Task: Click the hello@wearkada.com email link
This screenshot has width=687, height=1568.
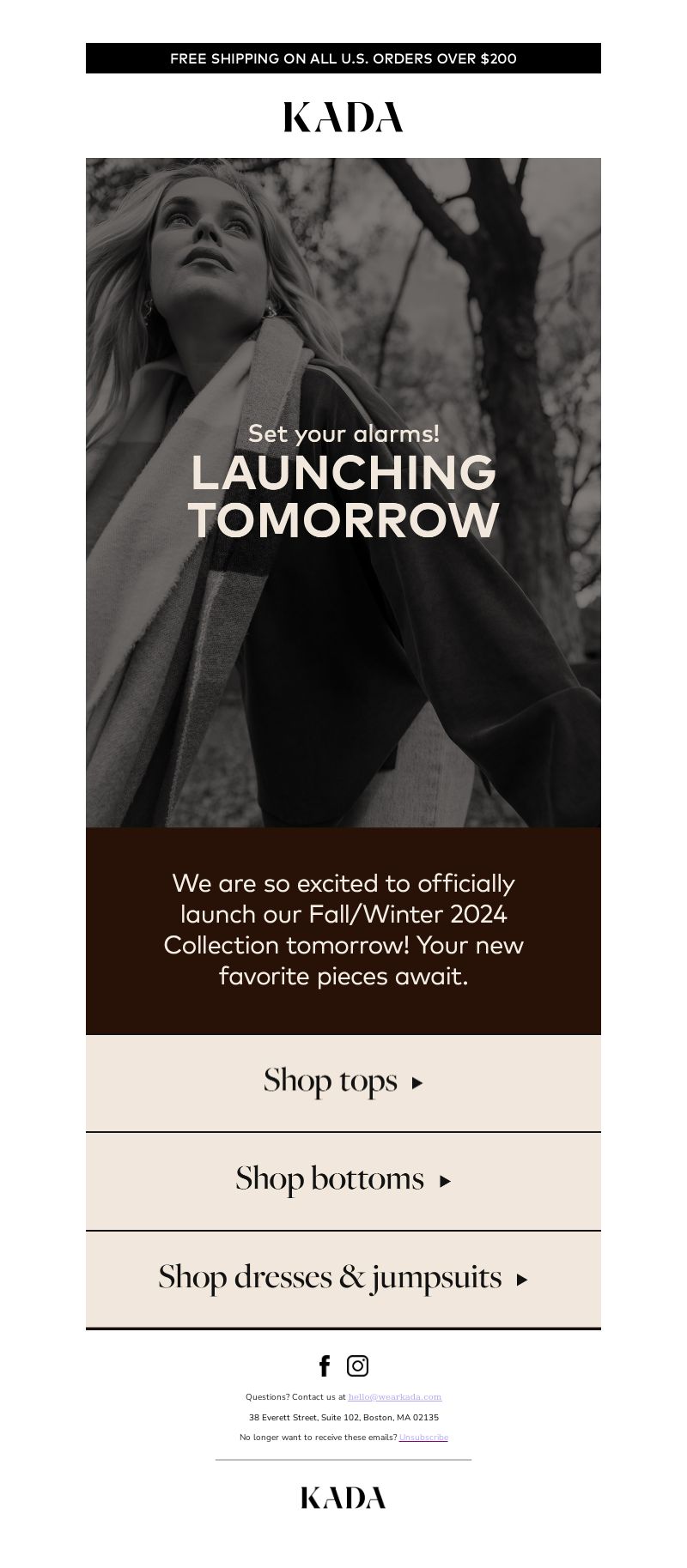Action: (x=395, y=1396)
